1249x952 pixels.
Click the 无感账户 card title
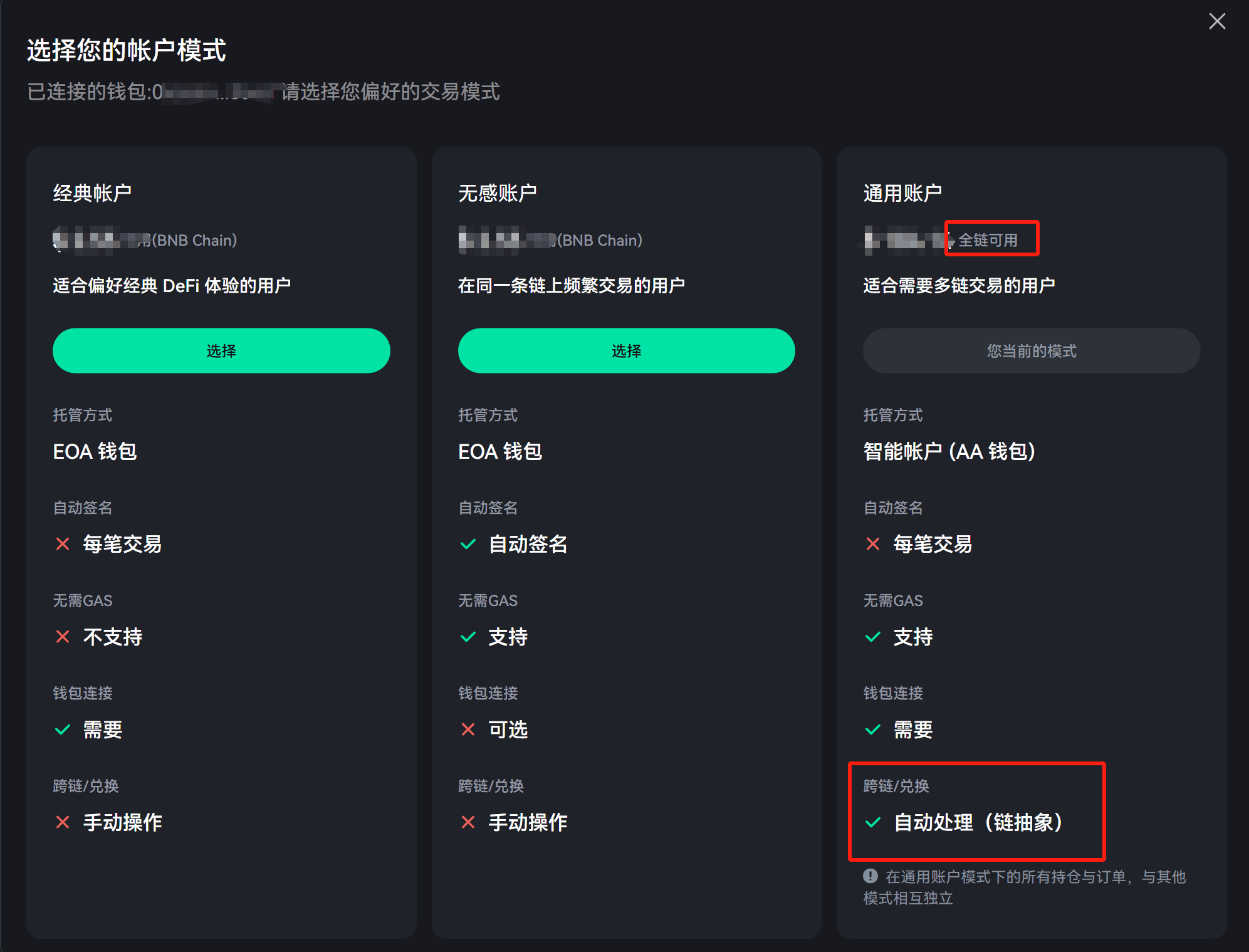pos(498,193)
